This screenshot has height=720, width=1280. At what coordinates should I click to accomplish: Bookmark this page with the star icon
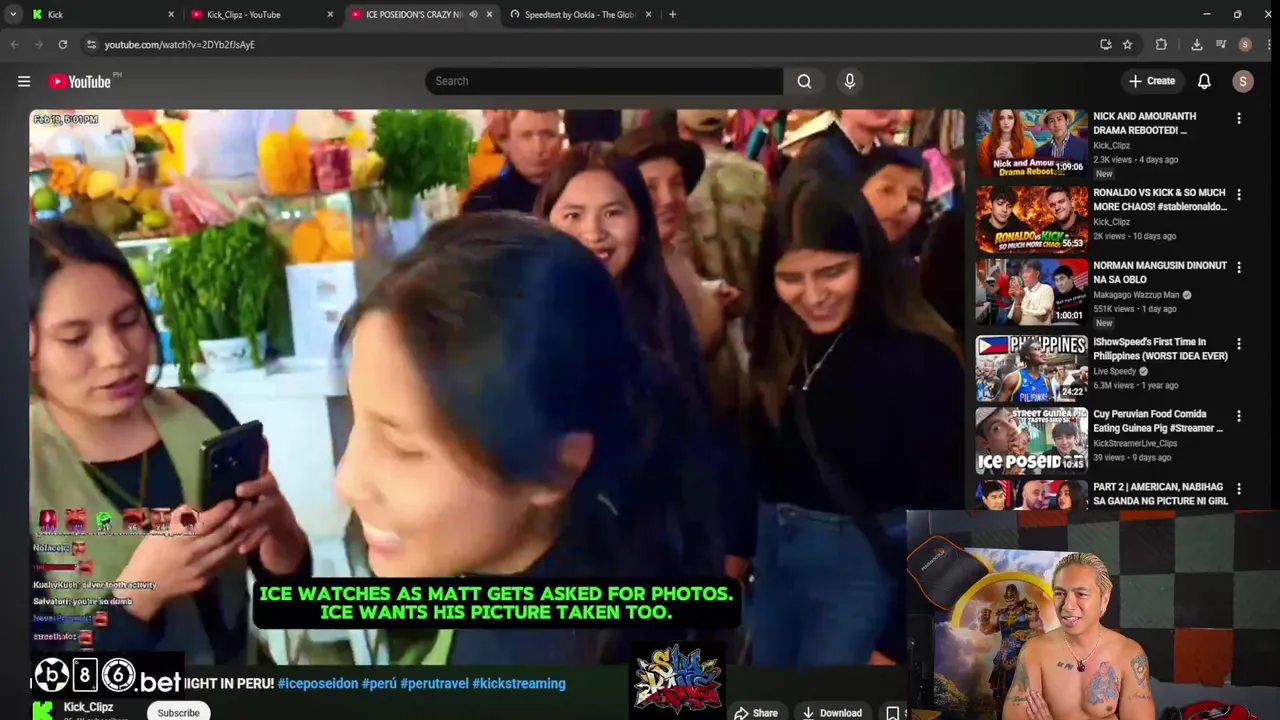point(1127,44)
